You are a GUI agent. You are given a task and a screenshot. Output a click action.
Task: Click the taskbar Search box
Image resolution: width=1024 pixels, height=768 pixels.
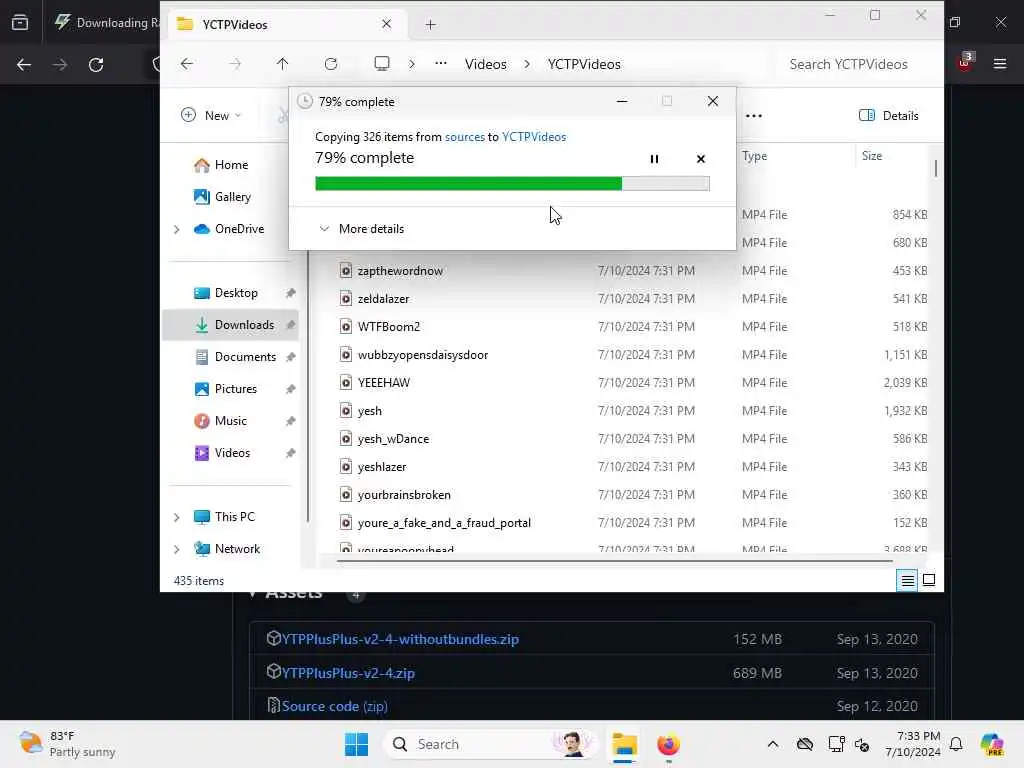pos(490,744)
